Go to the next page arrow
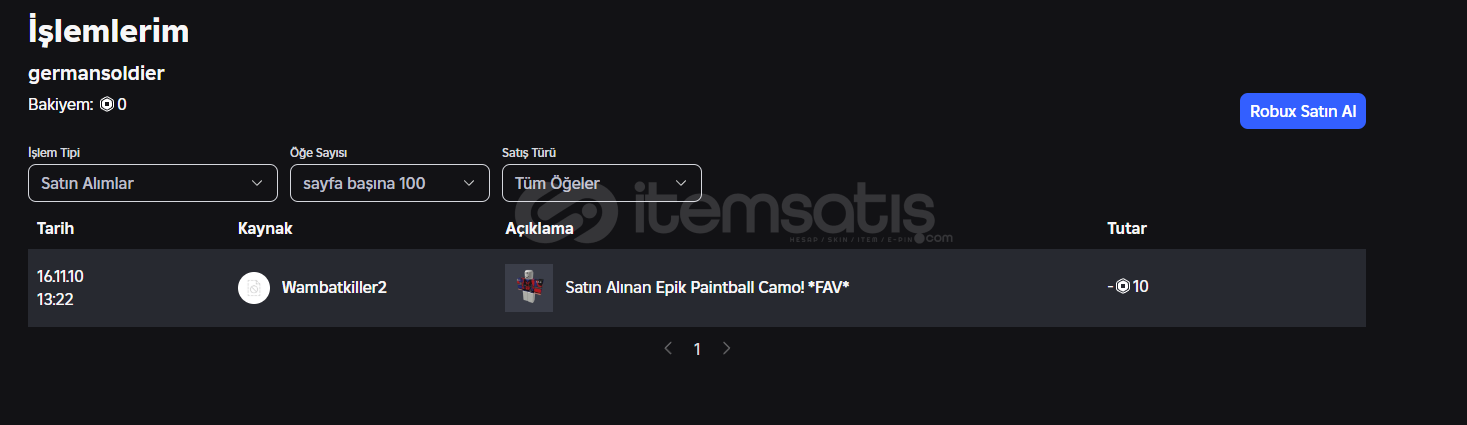Image resolution: width=1467 pixels, height=425 pixels. tap(727, 348)
